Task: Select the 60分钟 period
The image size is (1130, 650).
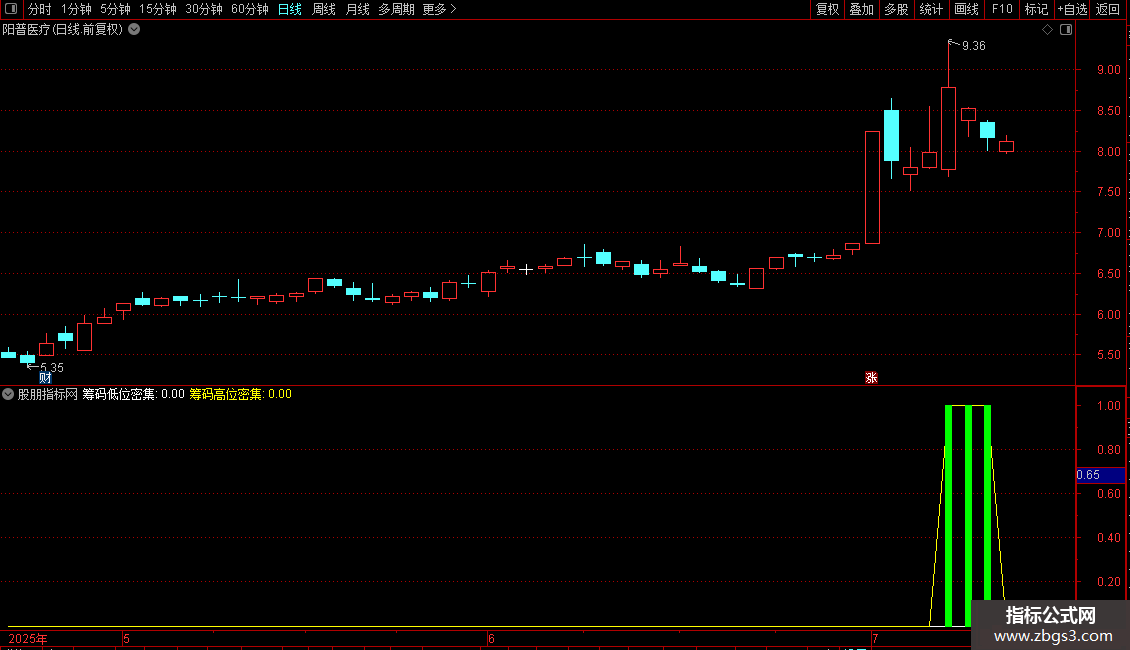Action: pos(250,9)
